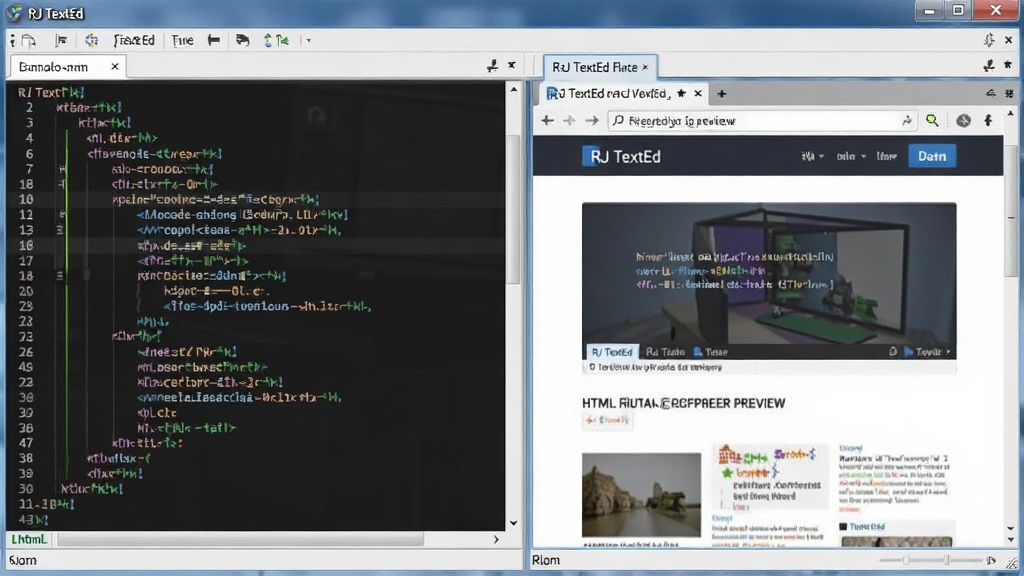Expand the first dropdown in site navigation
The width and height of the screenshot is (1024, 576).
[x=812, y=157]
